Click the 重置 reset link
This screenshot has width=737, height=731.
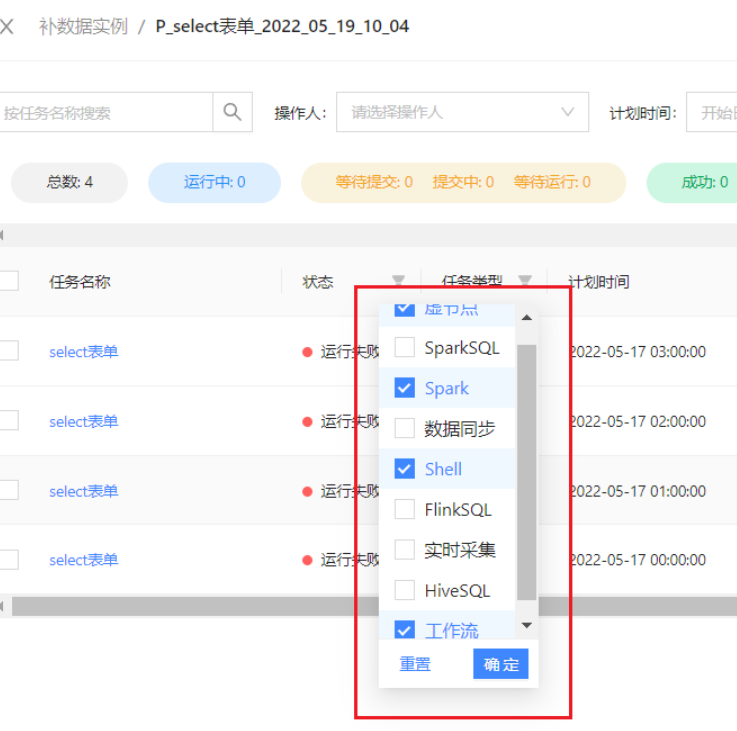415,664
